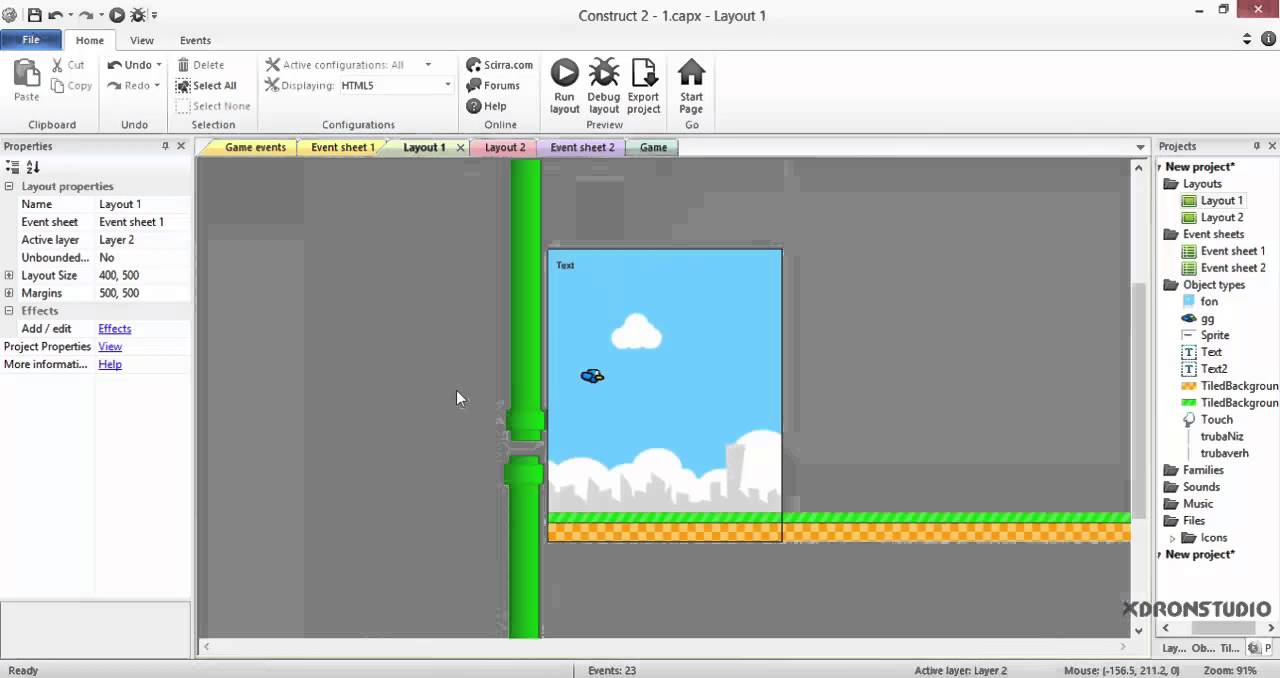Click Export project icon
1280x678 pixels.
tap(644, 72)
